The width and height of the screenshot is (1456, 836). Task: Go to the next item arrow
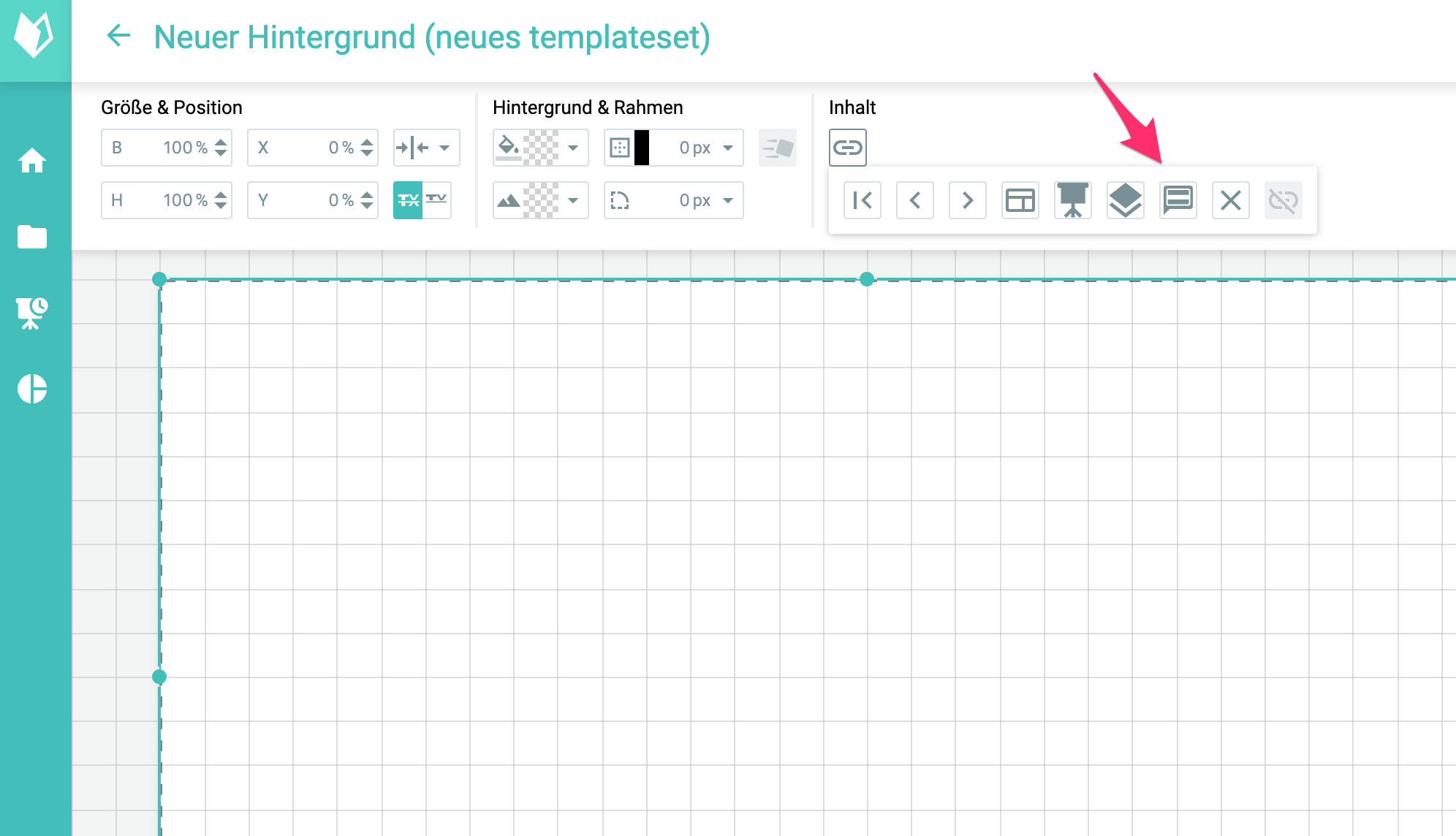click(x=968, y=200)
